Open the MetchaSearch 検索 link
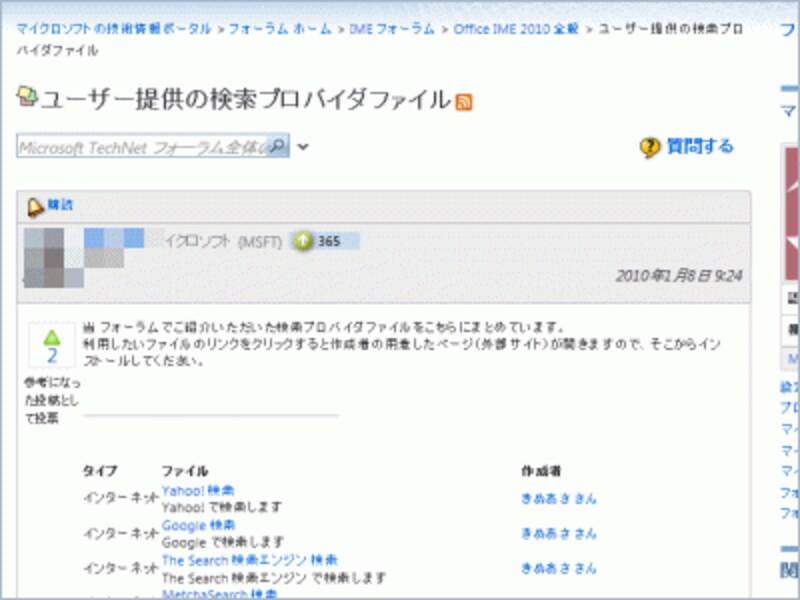 tap(219, 594)
